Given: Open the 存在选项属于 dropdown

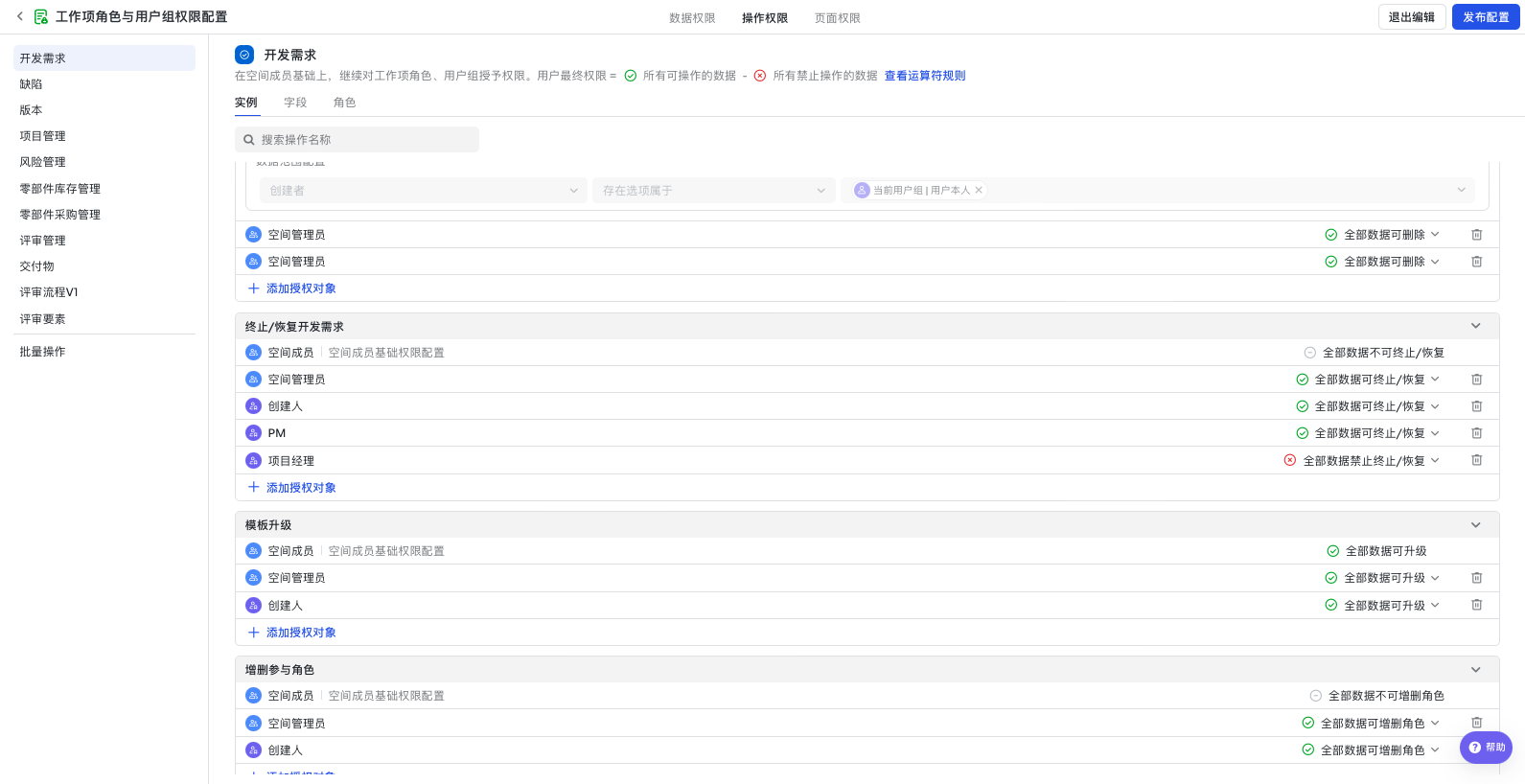Looking at the screenshot, I should tap(713, 190).
